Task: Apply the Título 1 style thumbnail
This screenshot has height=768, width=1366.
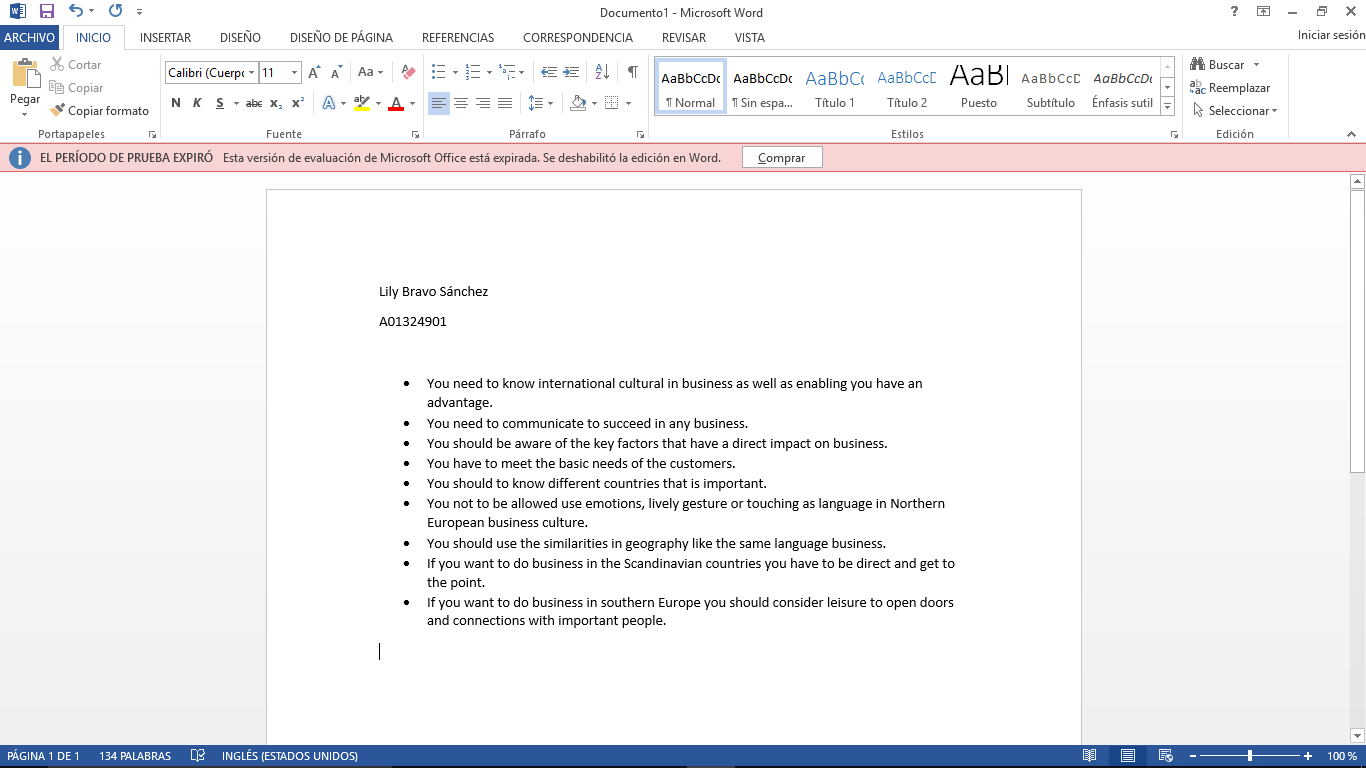Action: [835, 88]
